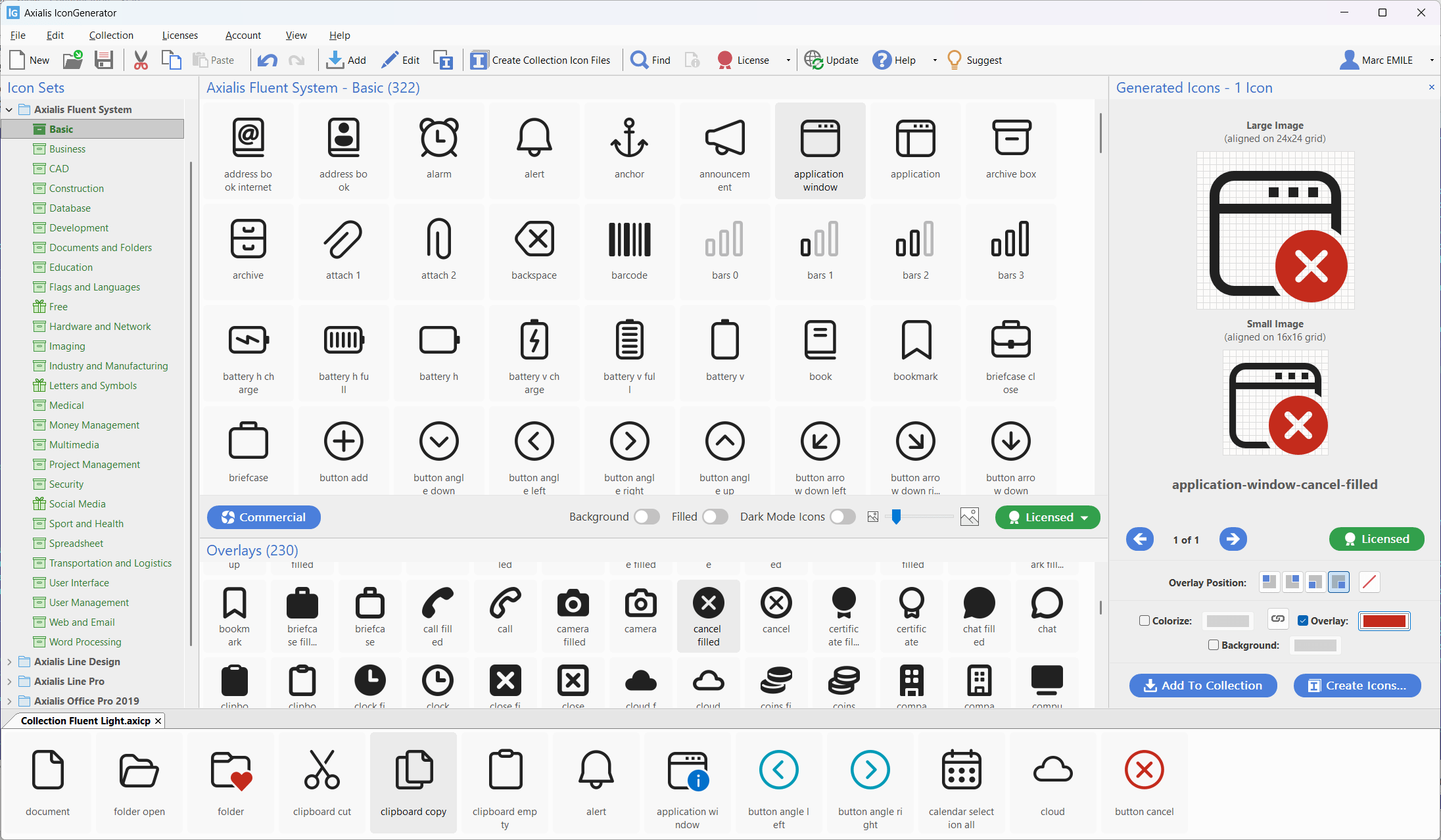The image size is (1441, 840).
Task: Go to next generated icon
Action: pyautogui.click(x=1233, y=539)
